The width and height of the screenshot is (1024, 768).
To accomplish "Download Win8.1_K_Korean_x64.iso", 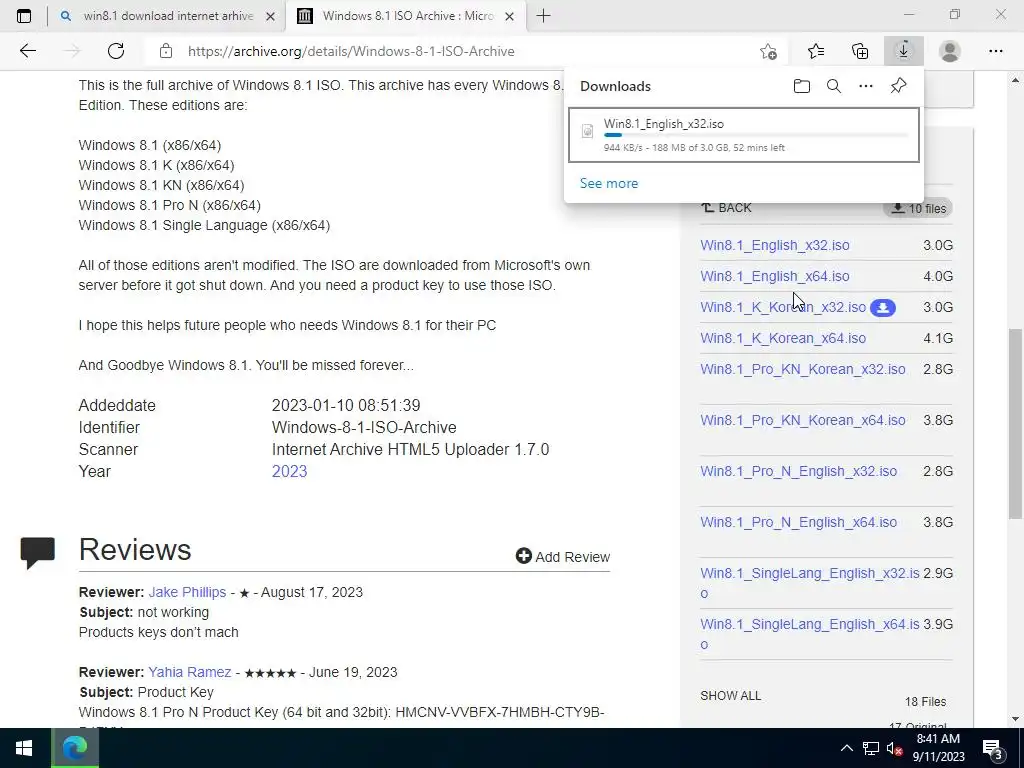I will coord(783,338).
